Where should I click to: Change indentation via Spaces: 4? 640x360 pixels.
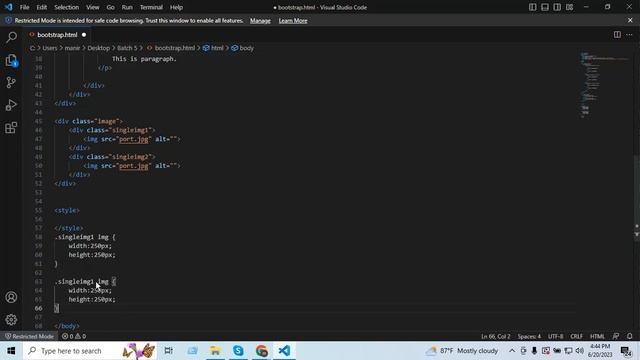pos(529,336)
